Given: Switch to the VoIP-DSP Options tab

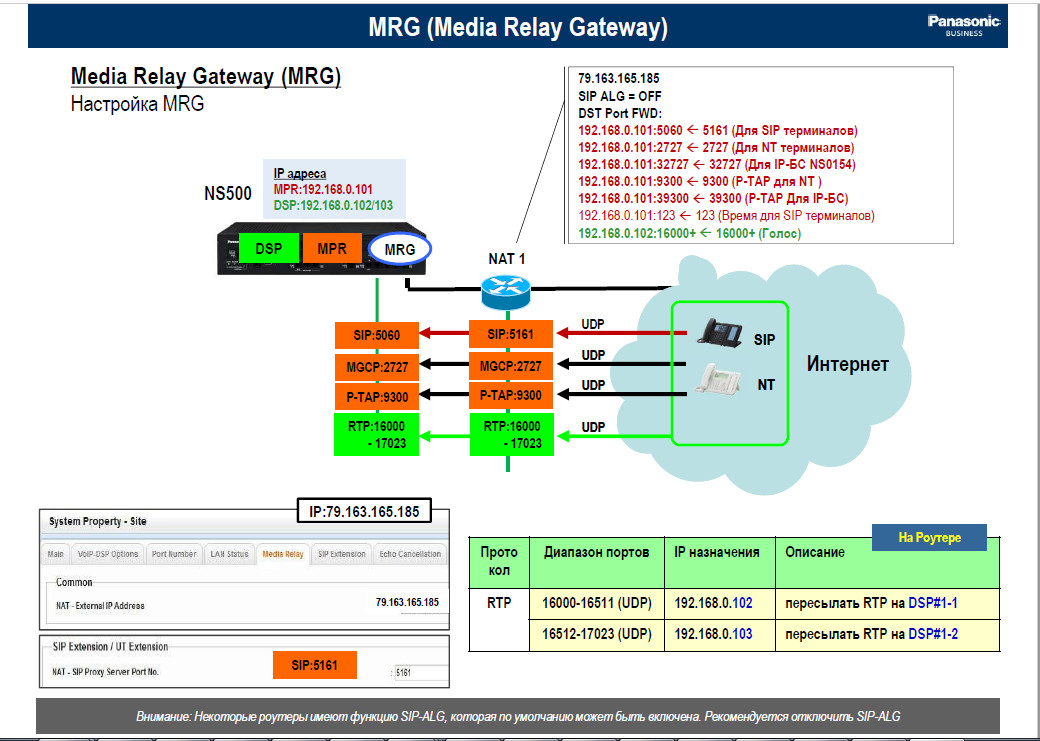Looking at the screenshot, I should point(107,554).
